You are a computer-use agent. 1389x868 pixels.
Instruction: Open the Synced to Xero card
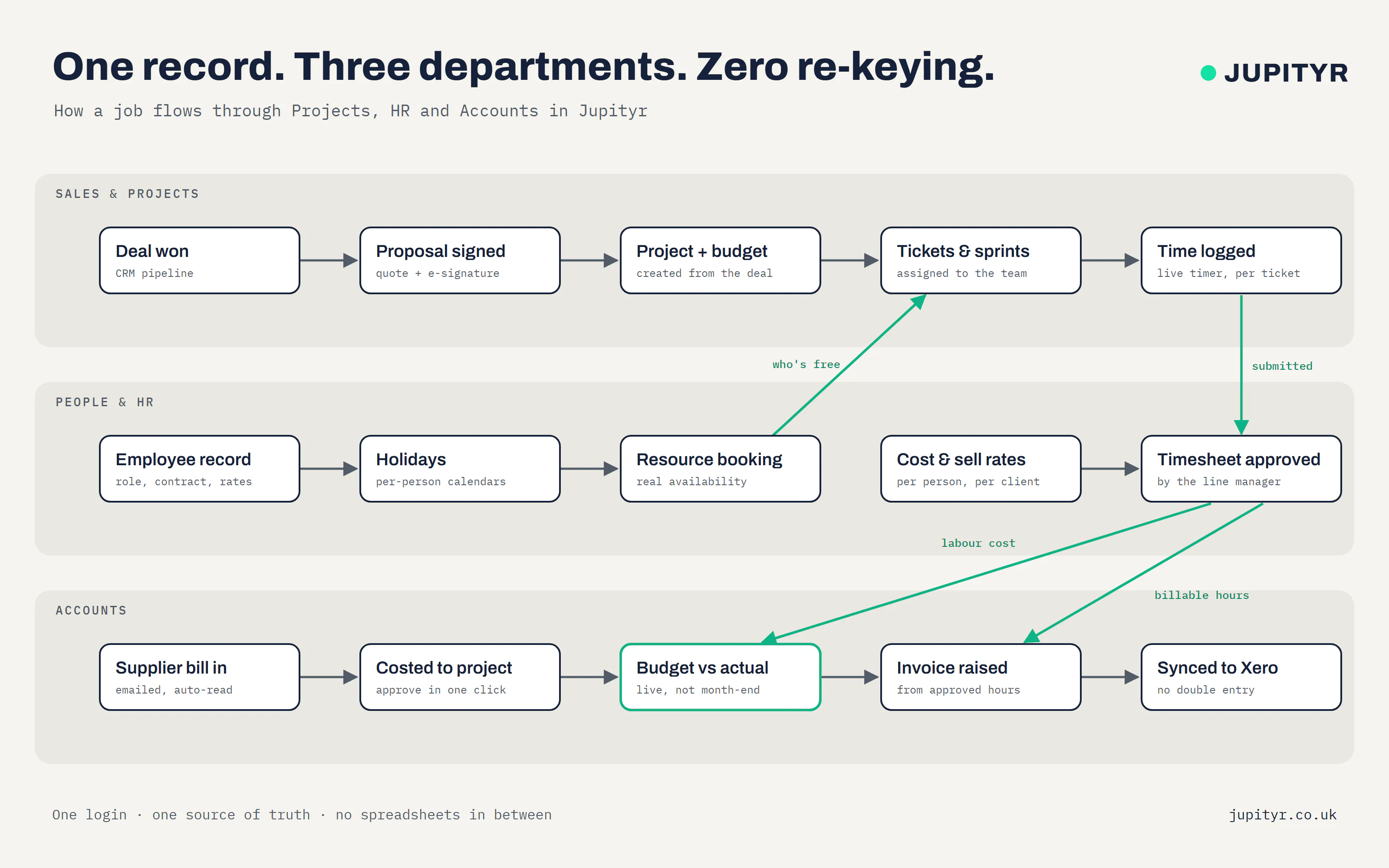point(1241,677)
